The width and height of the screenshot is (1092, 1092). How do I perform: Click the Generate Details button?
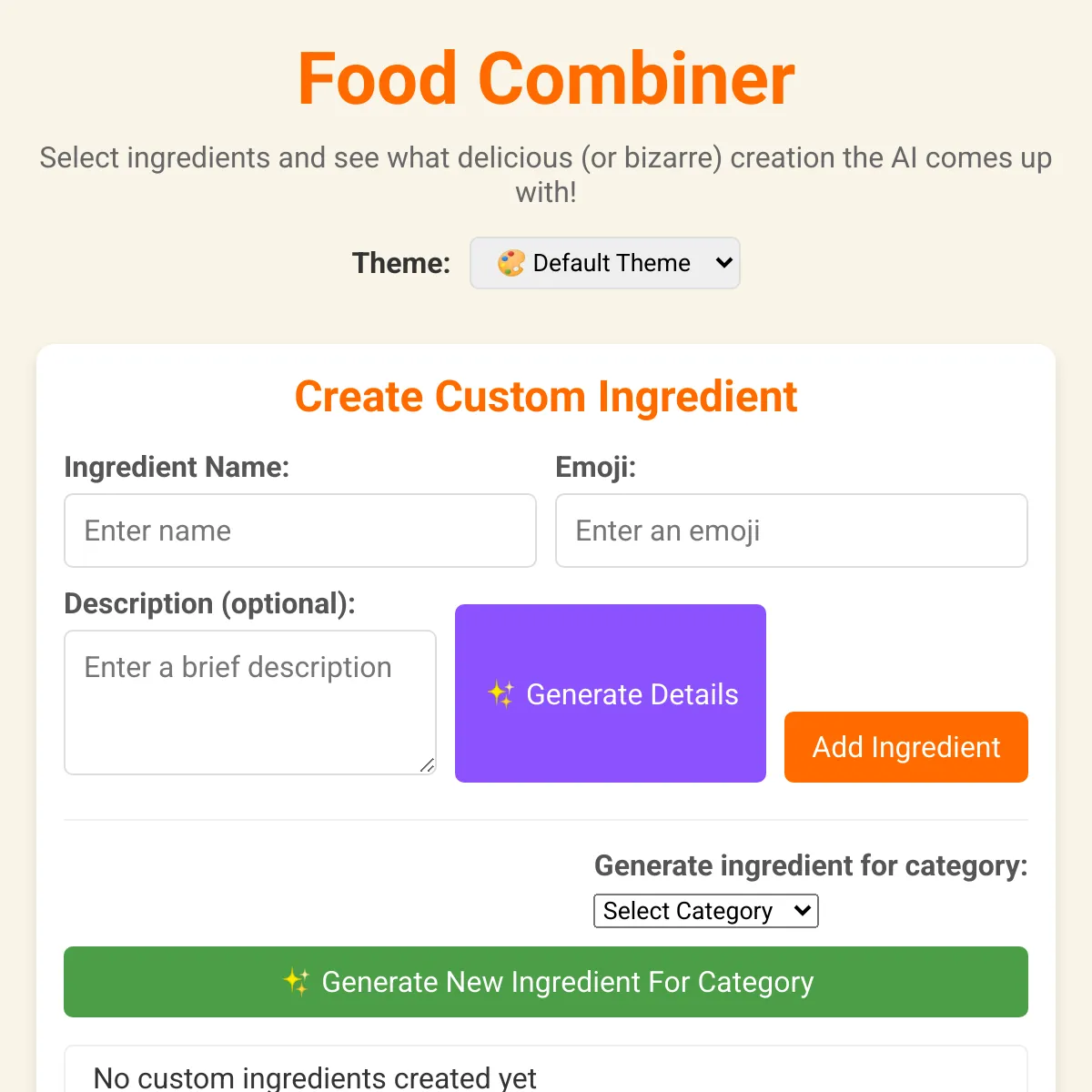point(611,693)
